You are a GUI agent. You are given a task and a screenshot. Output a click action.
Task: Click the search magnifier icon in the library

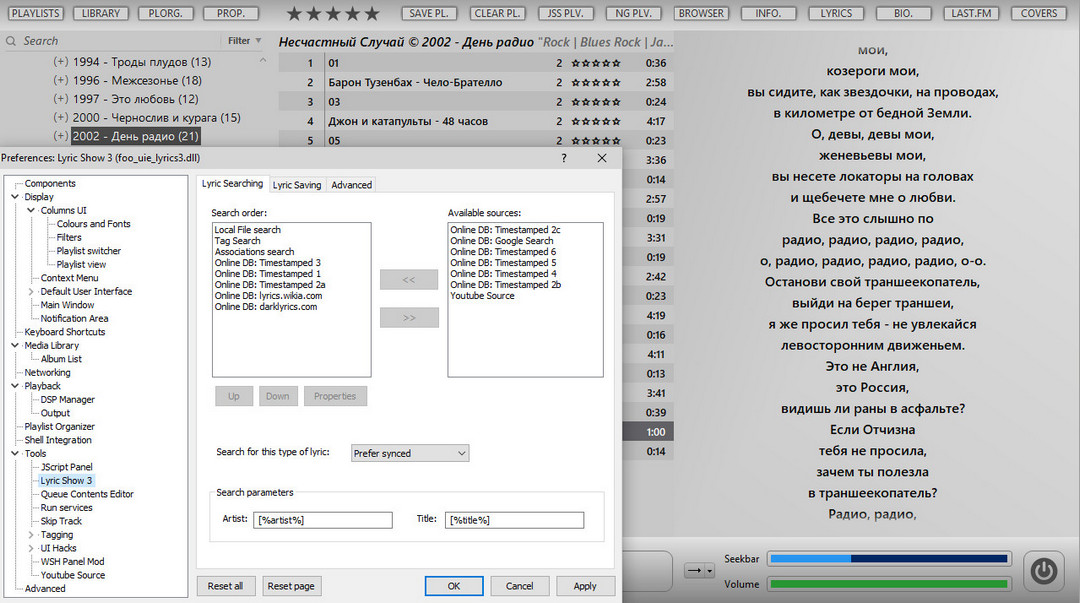[x=11, y=41]
